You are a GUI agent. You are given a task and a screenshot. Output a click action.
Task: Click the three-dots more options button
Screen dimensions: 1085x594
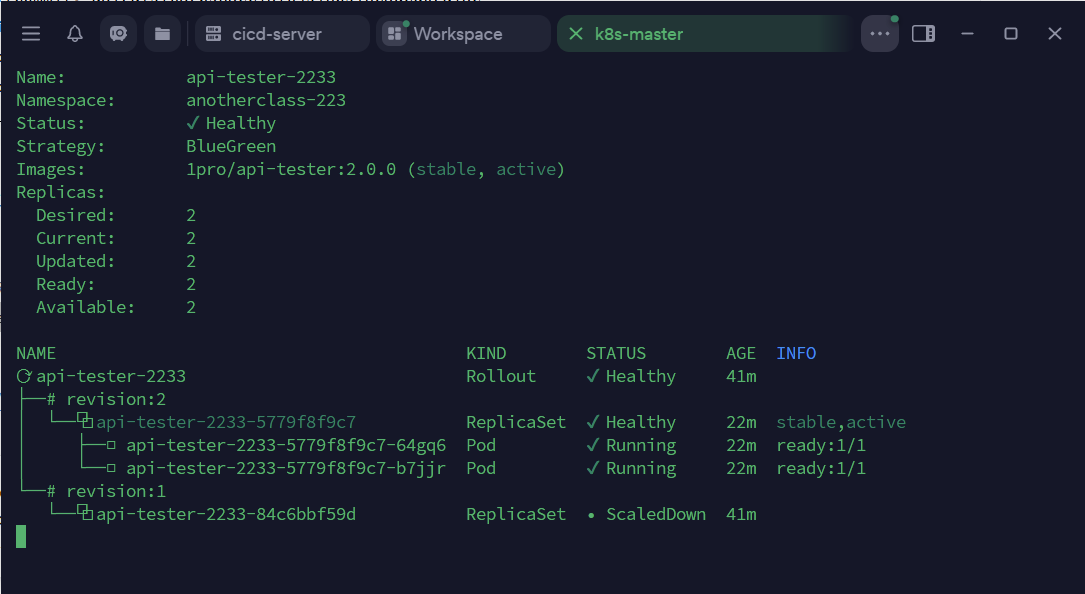coord(880,34)
